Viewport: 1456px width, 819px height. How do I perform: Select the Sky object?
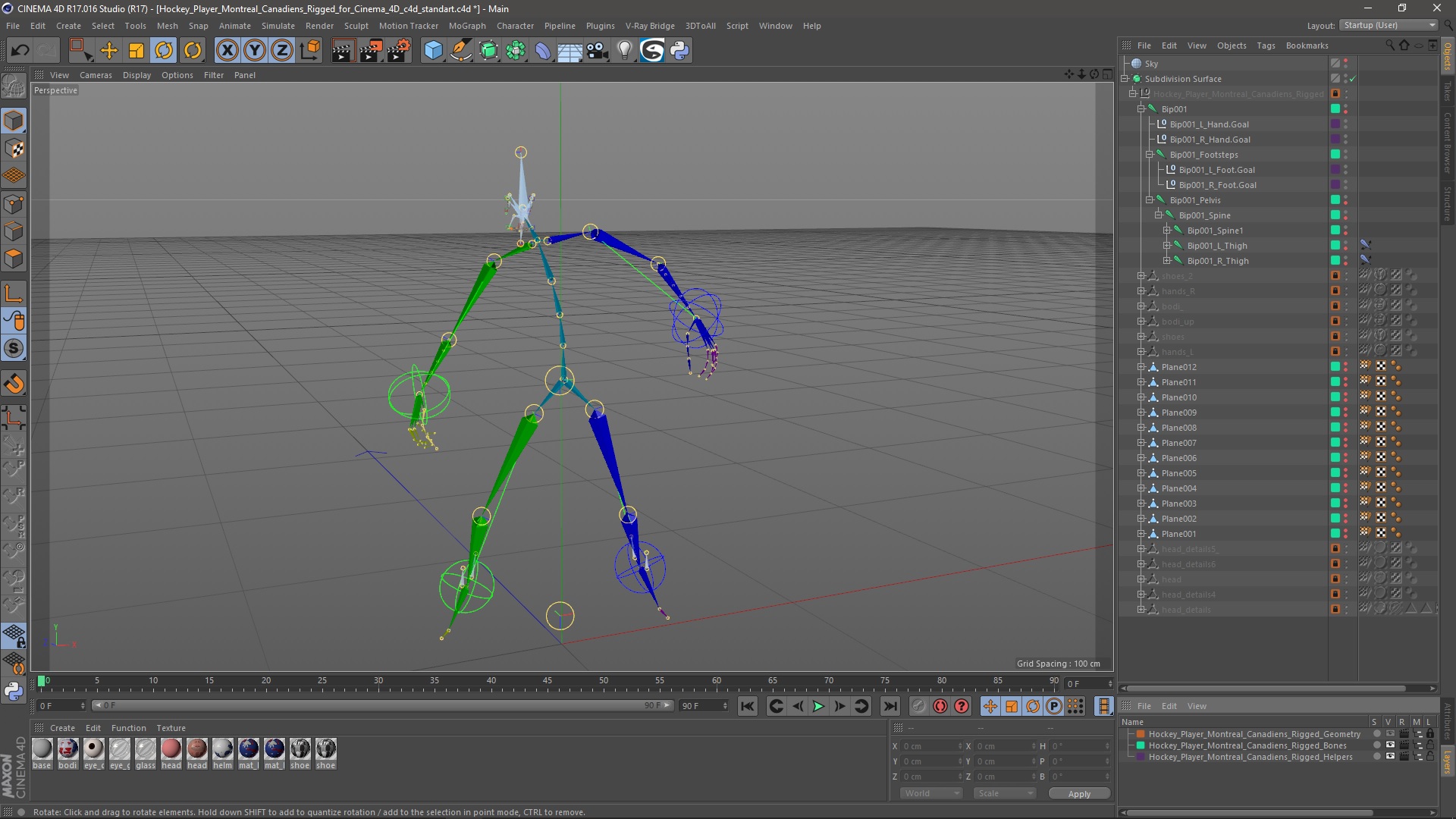[x=1151, y=64]
